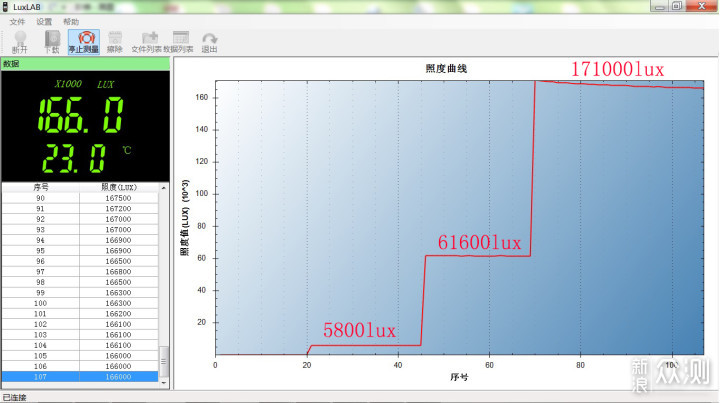Click the 序号 column header
The width and height of the screenshot is (720, 403).
pos(40,187)
